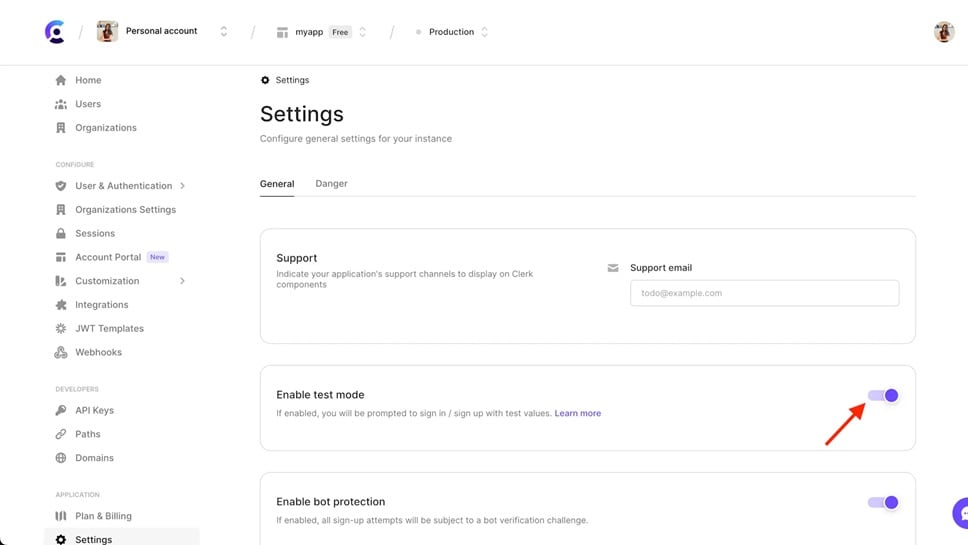The width and height of the screenshot is (968, 545).
Task: Click the breadcrumb Settings gear icon
Action: point(265,80)
